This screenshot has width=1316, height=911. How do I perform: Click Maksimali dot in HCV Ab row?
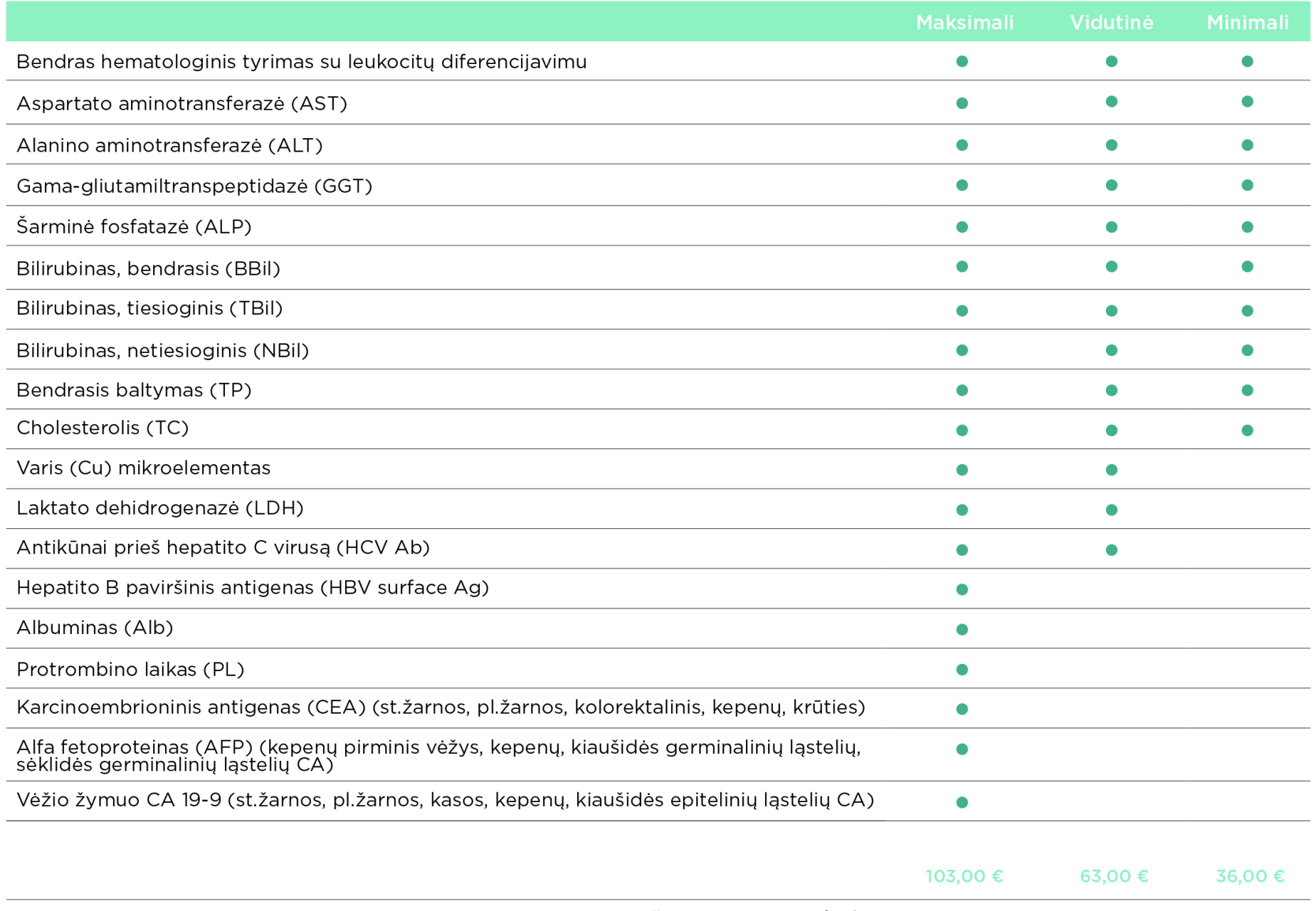click(962, 550)
